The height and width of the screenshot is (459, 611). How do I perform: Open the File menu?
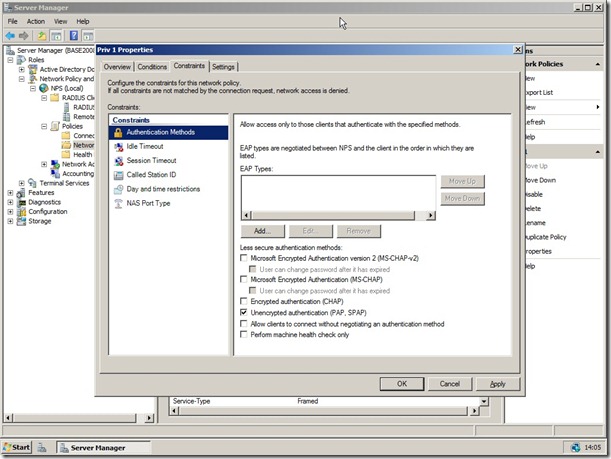tap(12, 21)
